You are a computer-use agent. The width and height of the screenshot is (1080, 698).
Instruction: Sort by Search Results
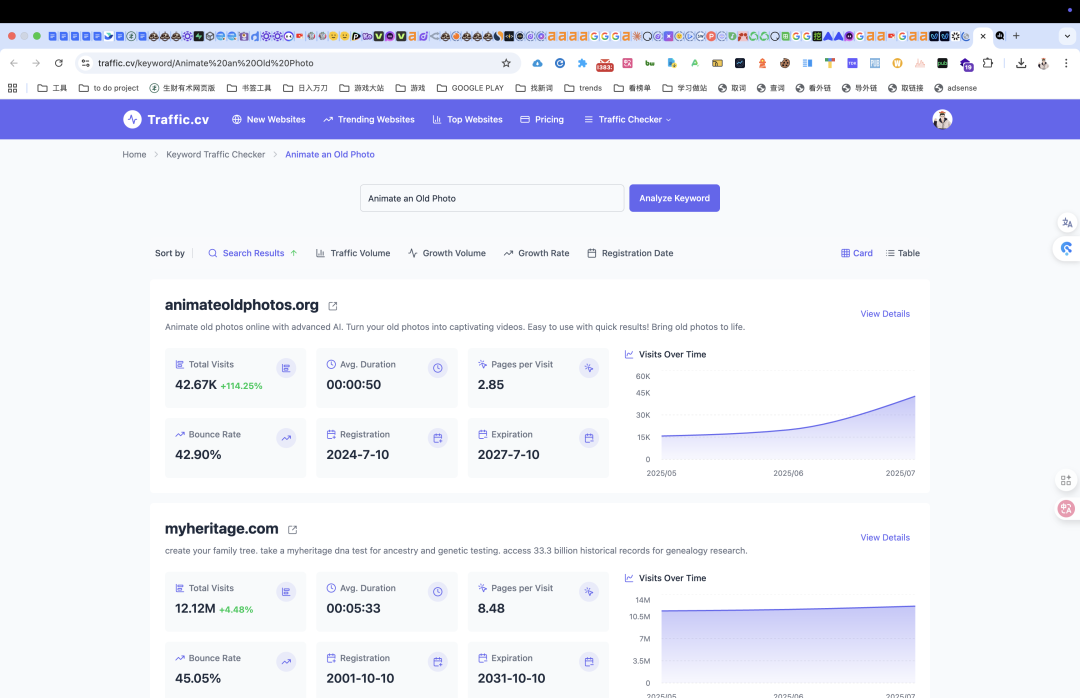tap(253, 253)
